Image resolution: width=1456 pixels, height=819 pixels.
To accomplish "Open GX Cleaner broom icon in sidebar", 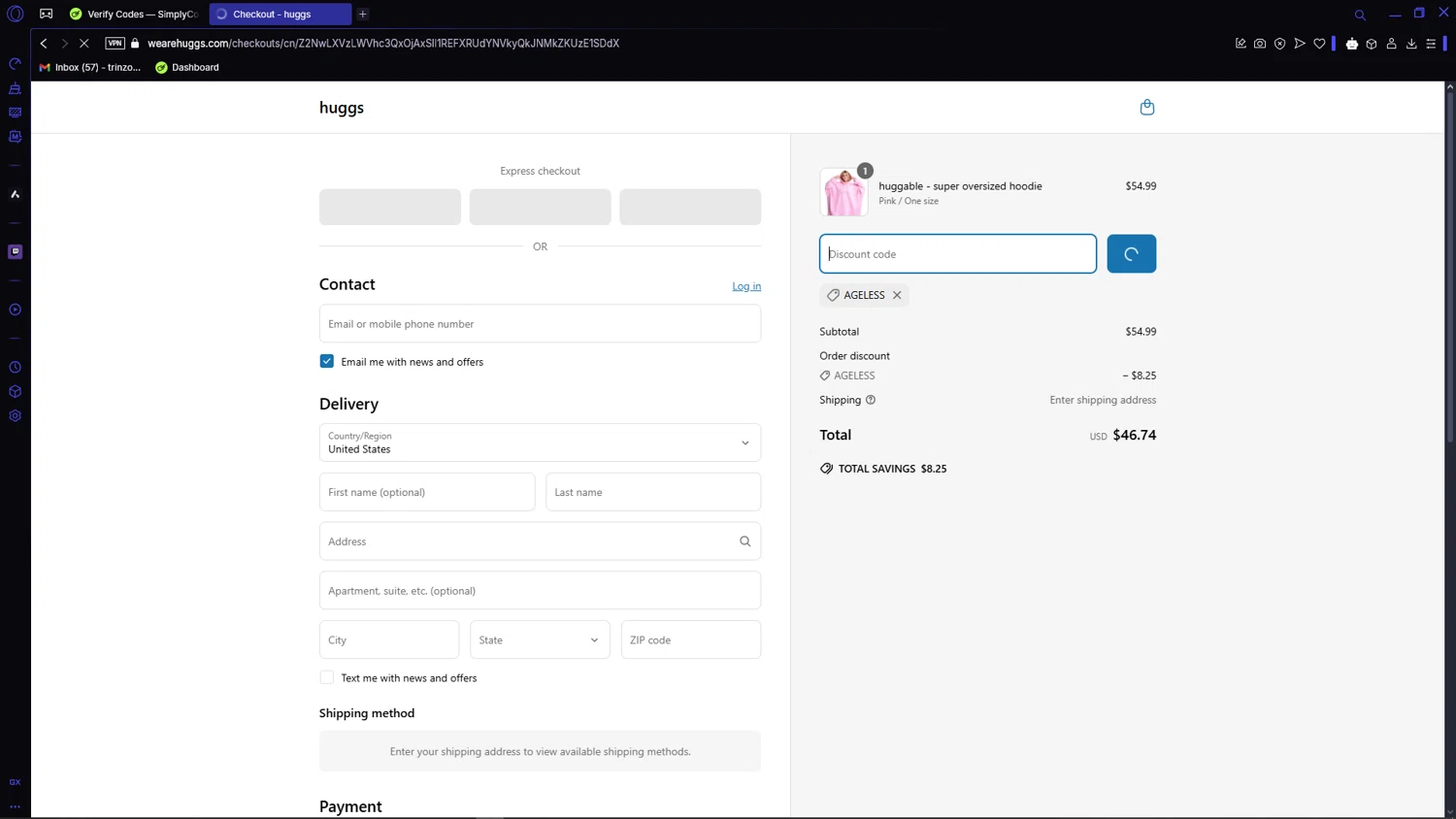I will click(15, 88).
